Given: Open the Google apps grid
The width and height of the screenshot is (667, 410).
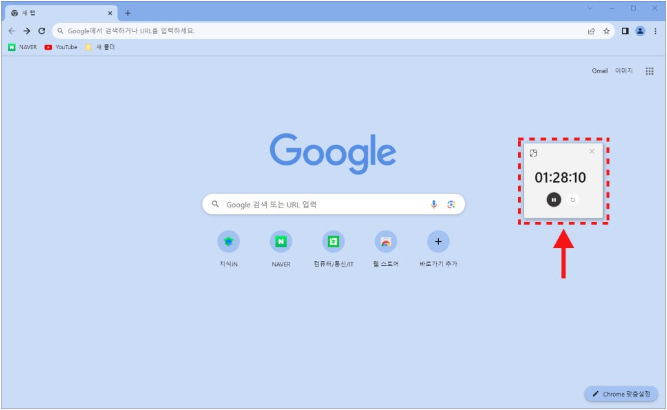Looking at the screenshot, I should point(649,71).
